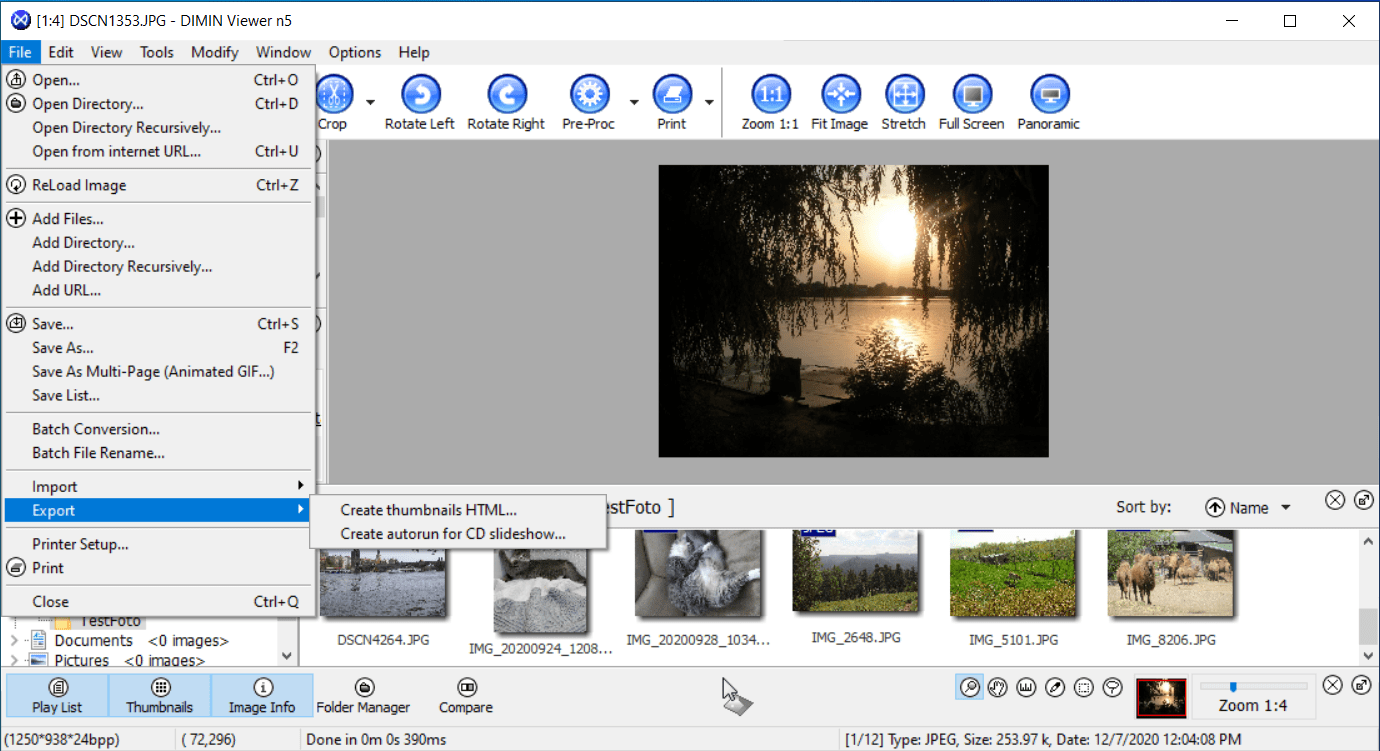Select the rectangular selection tool
1380x751 pixels.
click(x=1084, y=687)
